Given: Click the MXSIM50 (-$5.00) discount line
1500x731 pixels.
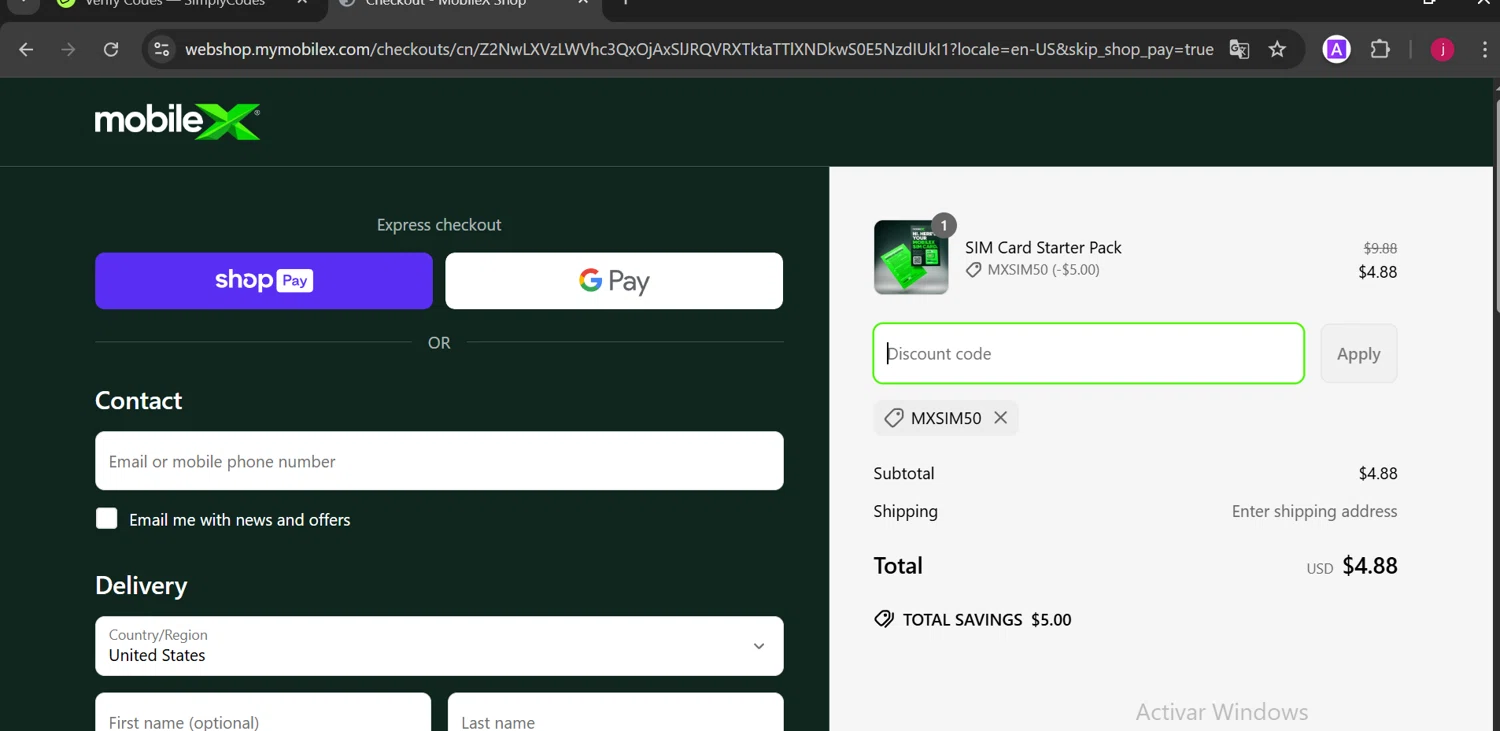Looking at the screenshot, I should [1033, 270].
